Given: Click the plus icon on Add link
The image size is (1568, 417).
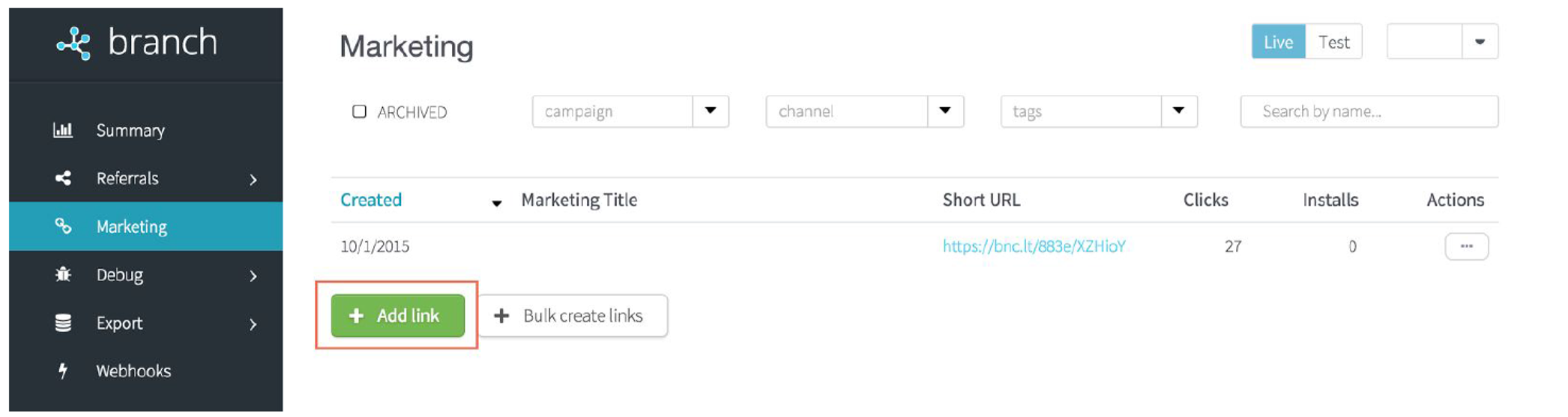Looking at the screenshot, I should [357, 316].
